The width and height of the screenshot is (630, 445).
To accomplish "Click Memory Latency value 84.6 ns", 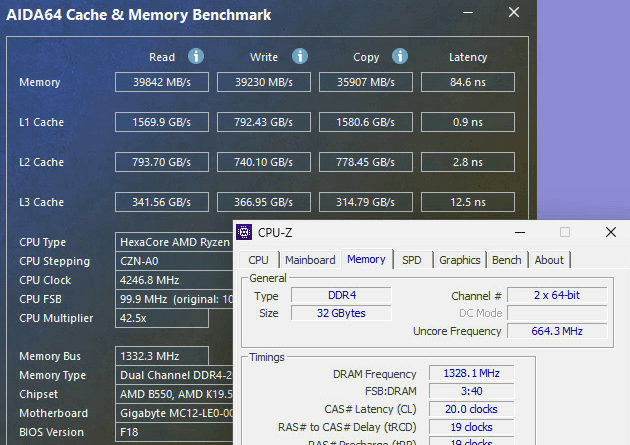I will click(x=468, y=82).
